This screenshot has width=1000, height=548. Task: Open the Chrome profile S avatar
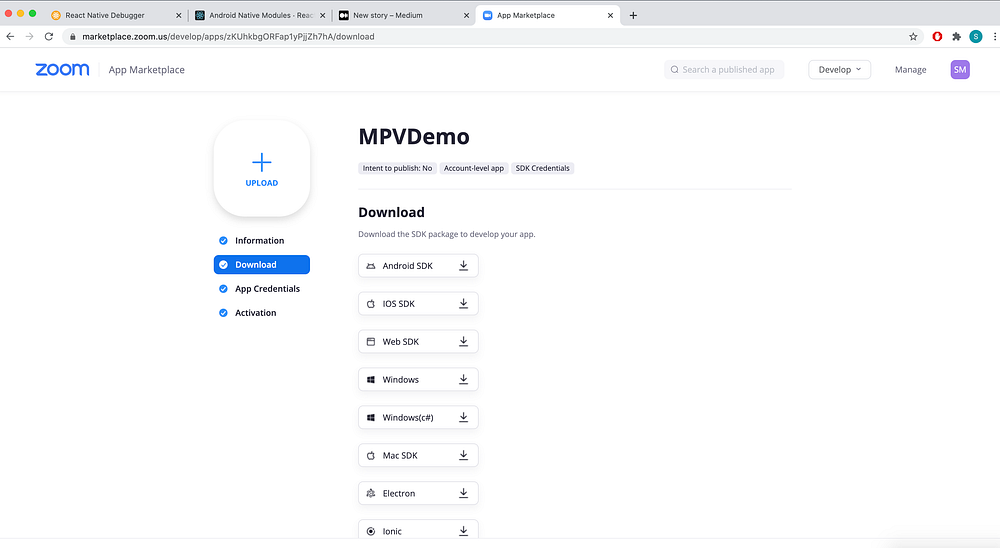[x=976, y=36]
